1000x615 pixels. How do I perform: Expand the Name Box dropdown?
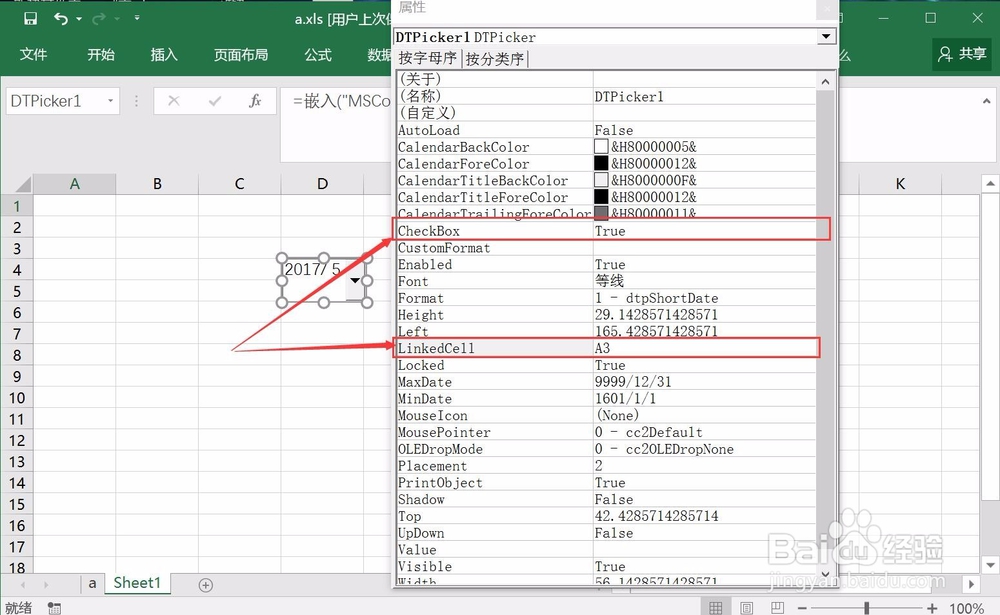110,101
